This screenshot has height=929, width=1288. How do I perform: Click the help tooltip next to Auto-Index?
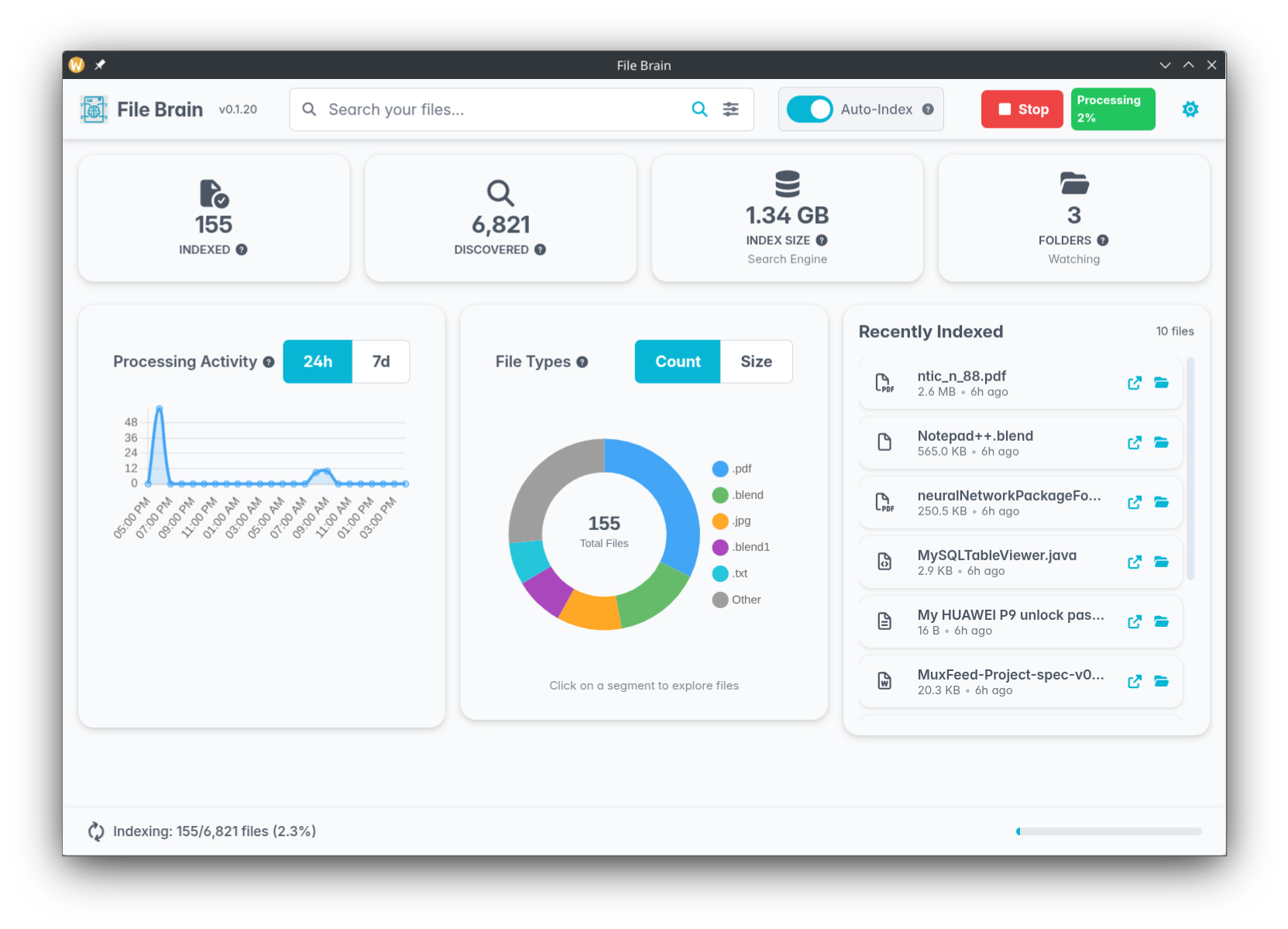click(927, 109)
